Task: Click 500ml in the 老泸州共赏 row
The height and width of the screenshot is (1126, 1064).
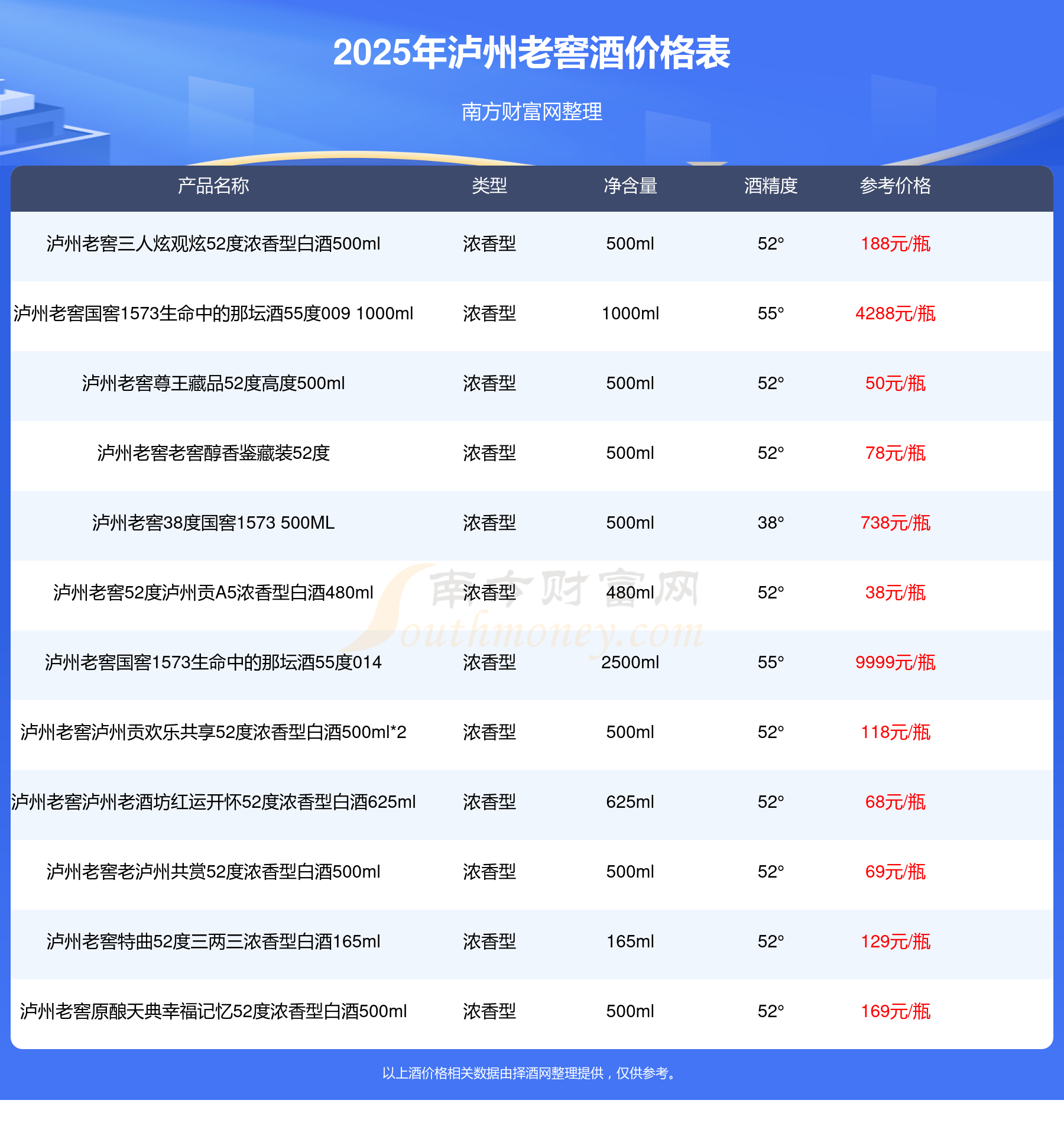Action: point(630,872)
